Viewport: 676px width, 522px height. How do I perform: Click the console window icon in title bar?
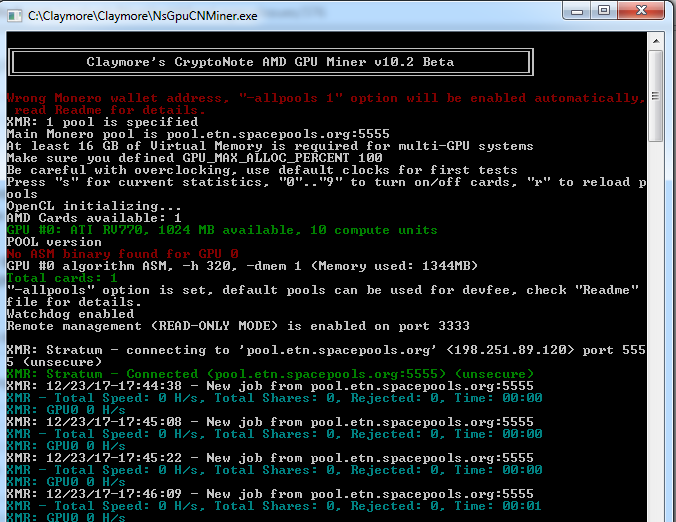[x=14, y=16]
